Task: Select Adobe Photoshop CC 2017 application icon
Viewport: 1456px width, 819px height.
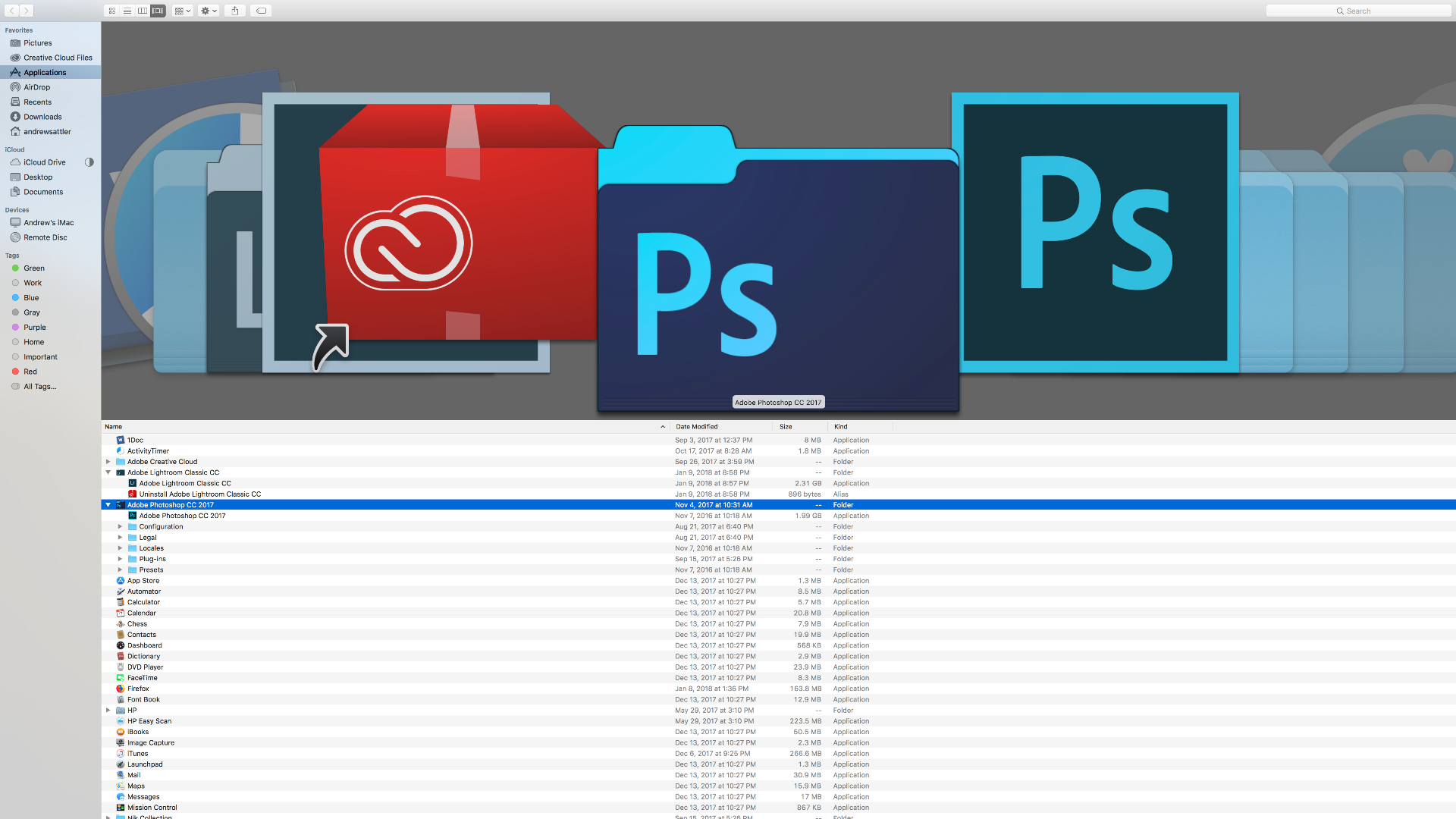Action: click(132, 516)
